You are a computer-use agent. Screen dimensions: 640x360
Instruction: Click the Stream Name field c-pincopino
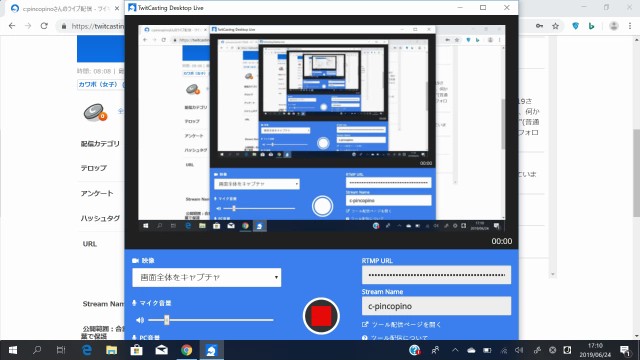(436, 306)
